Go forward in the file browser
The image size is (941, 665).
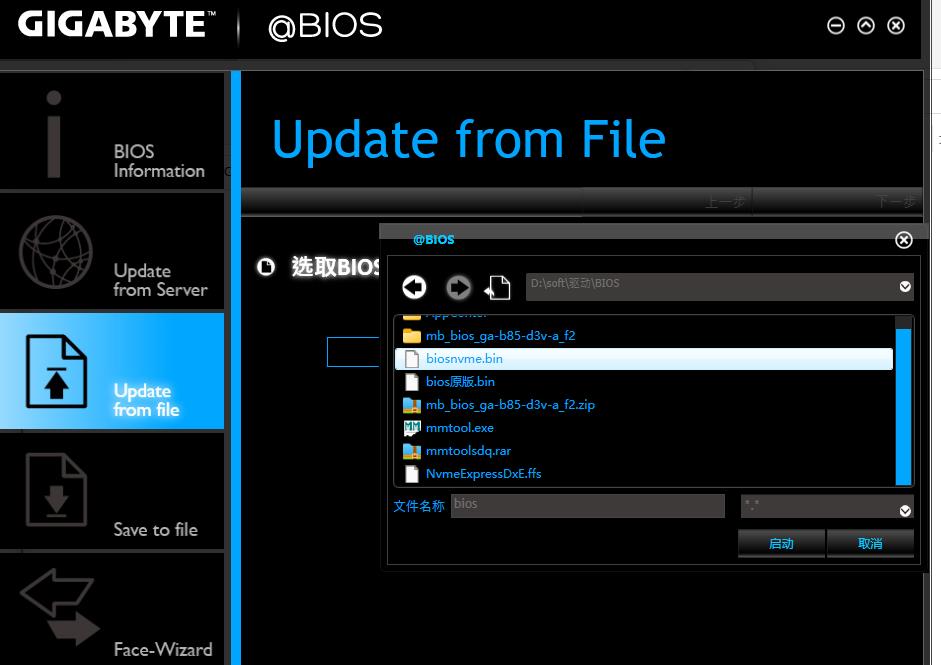458,287
